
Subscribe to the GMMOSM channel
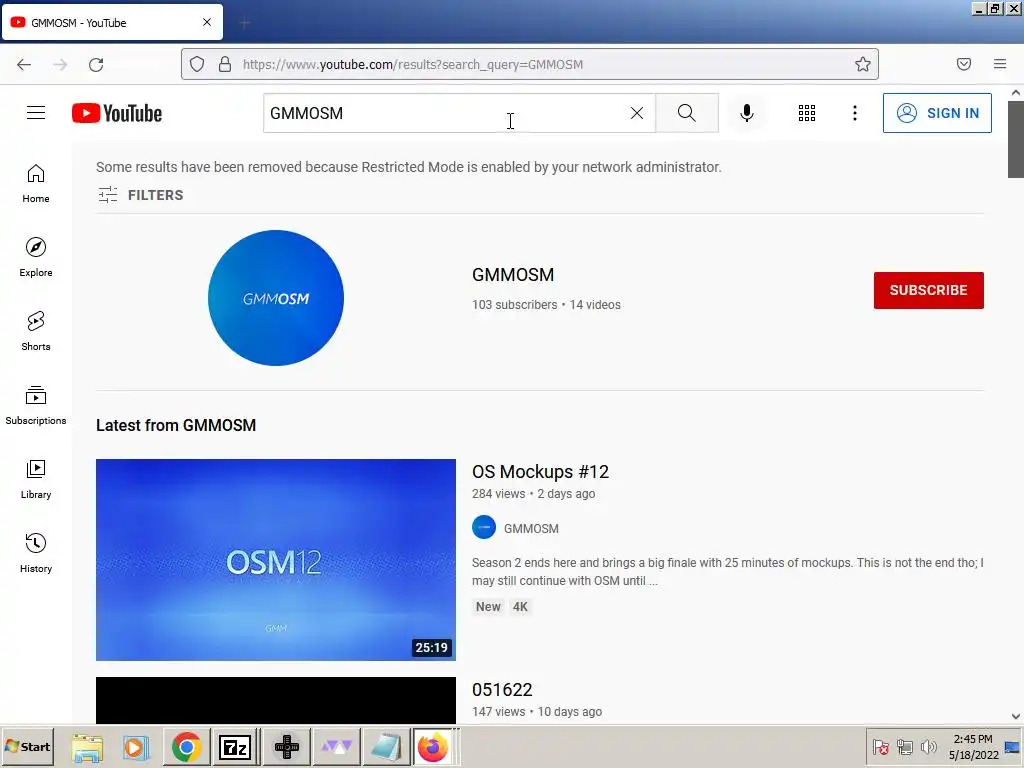[928, 290]
